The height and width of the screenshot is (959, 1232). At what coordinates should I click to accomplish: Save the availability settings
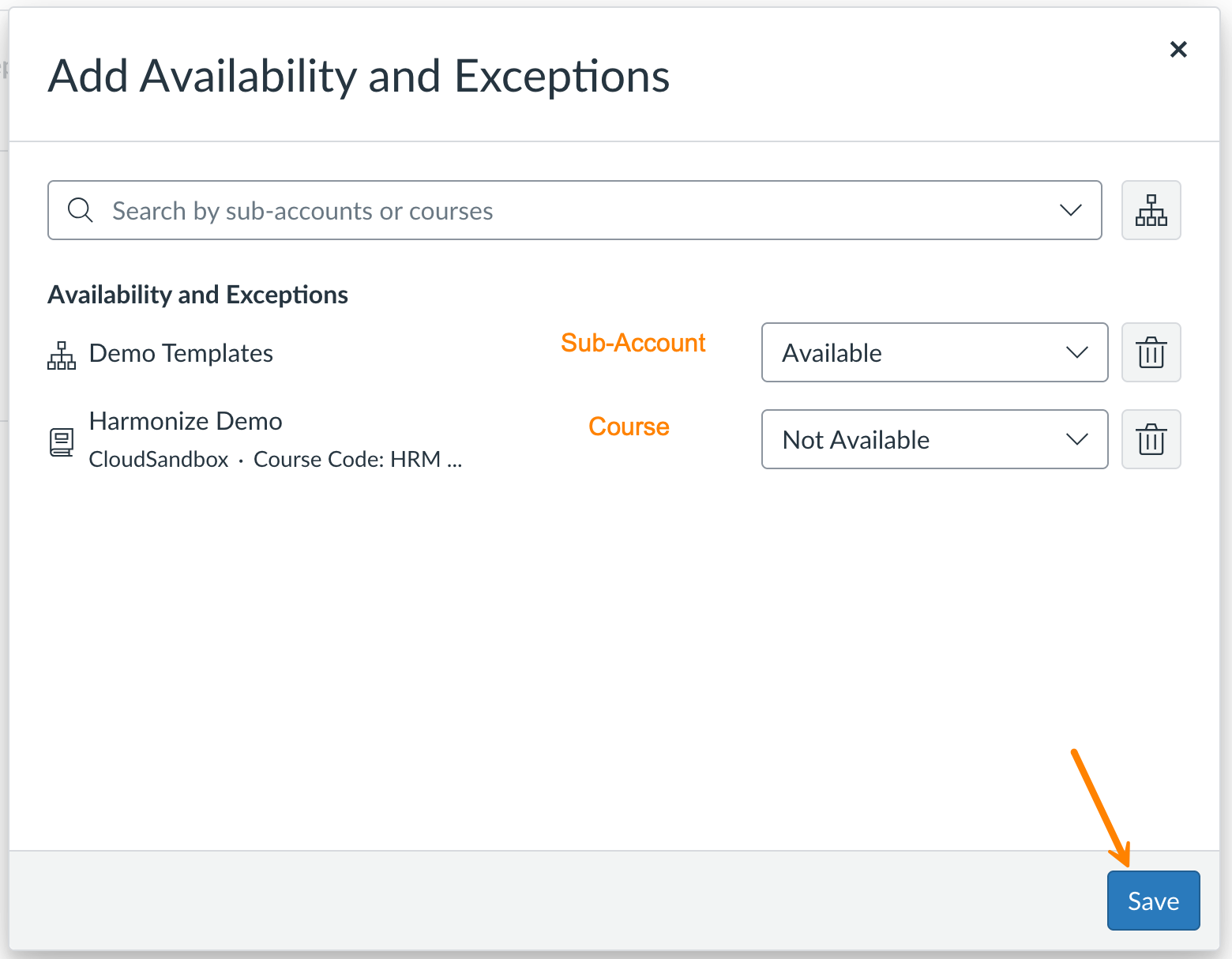(x=1154, y=901)
